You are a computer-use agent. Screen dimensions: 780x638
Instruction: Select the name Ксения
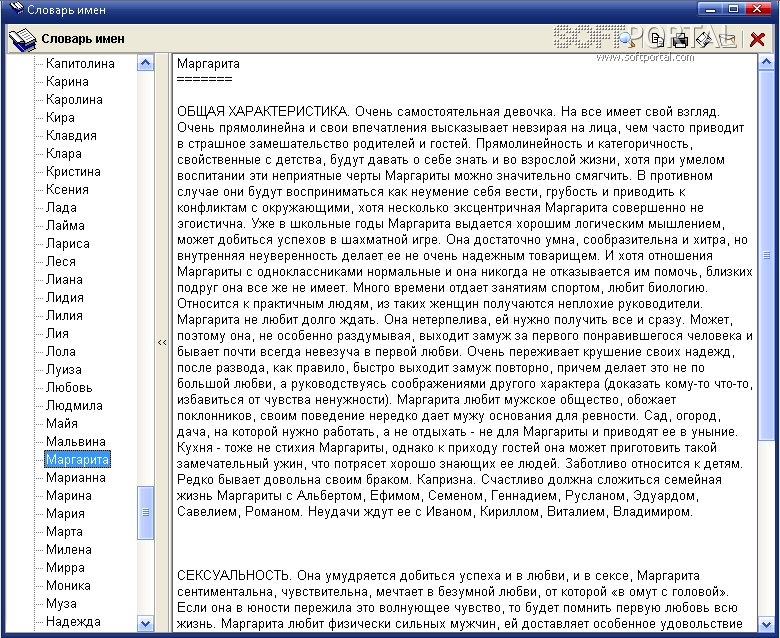coord(67,189)
